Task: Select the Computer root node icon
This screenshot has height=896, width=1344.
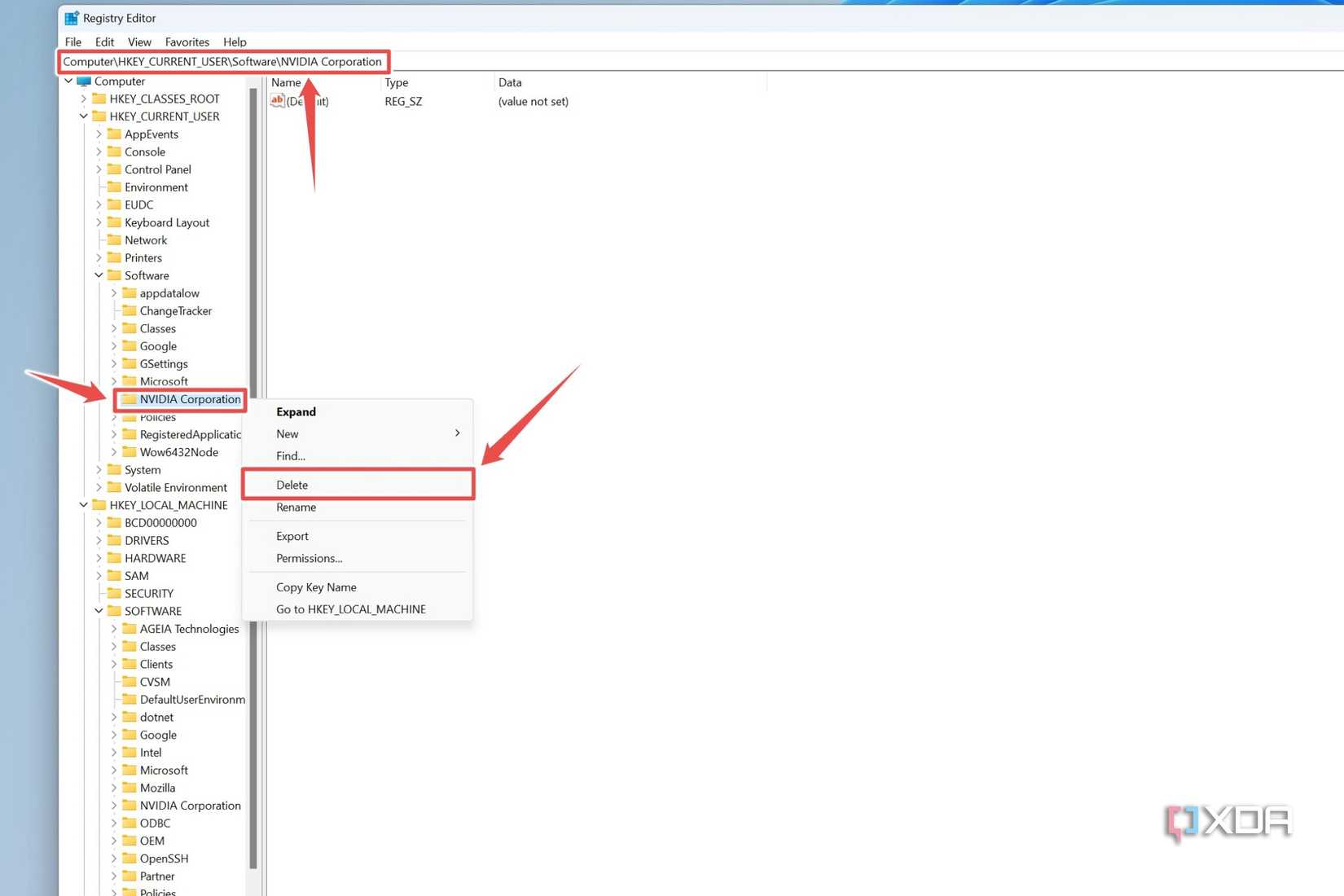Action: pos(84,81)
